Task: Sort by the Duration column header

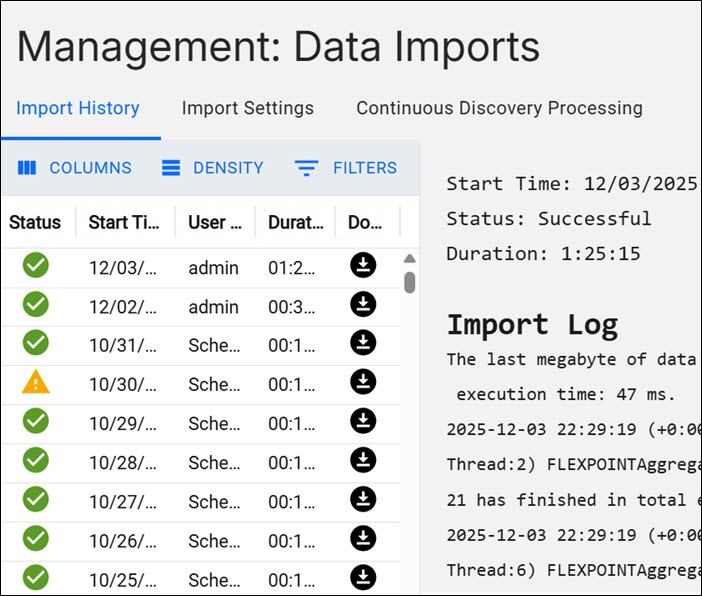Action: [x=295, y=222]
